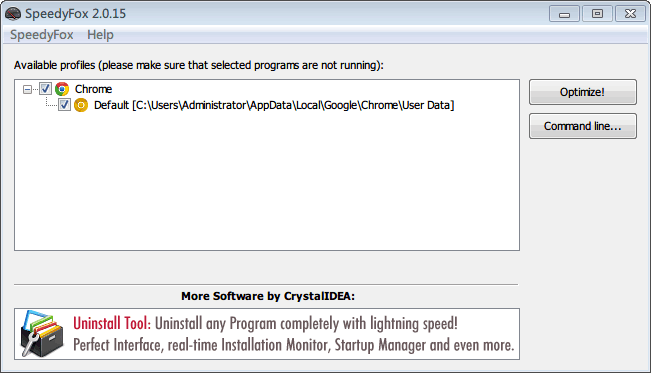Open the Help menu
The height and width of the screenshot is (373, 651).
100,34
